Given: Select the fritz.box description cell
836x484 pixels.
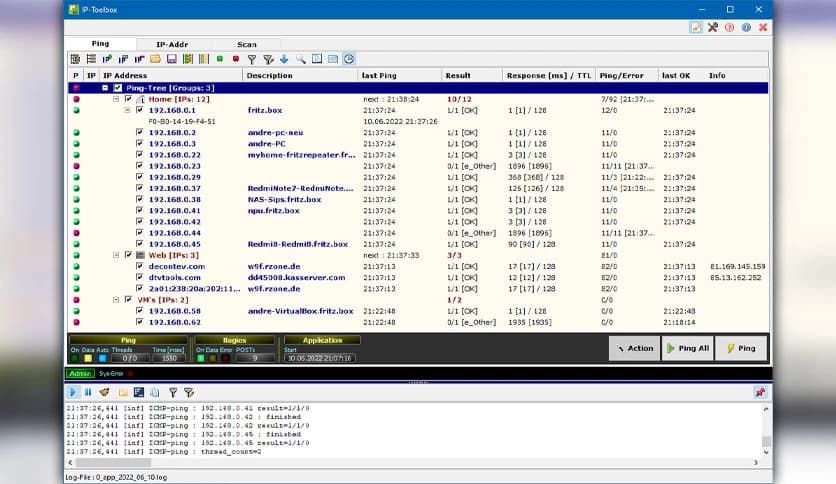Looking at the screenshot, I should pos(265,110).
